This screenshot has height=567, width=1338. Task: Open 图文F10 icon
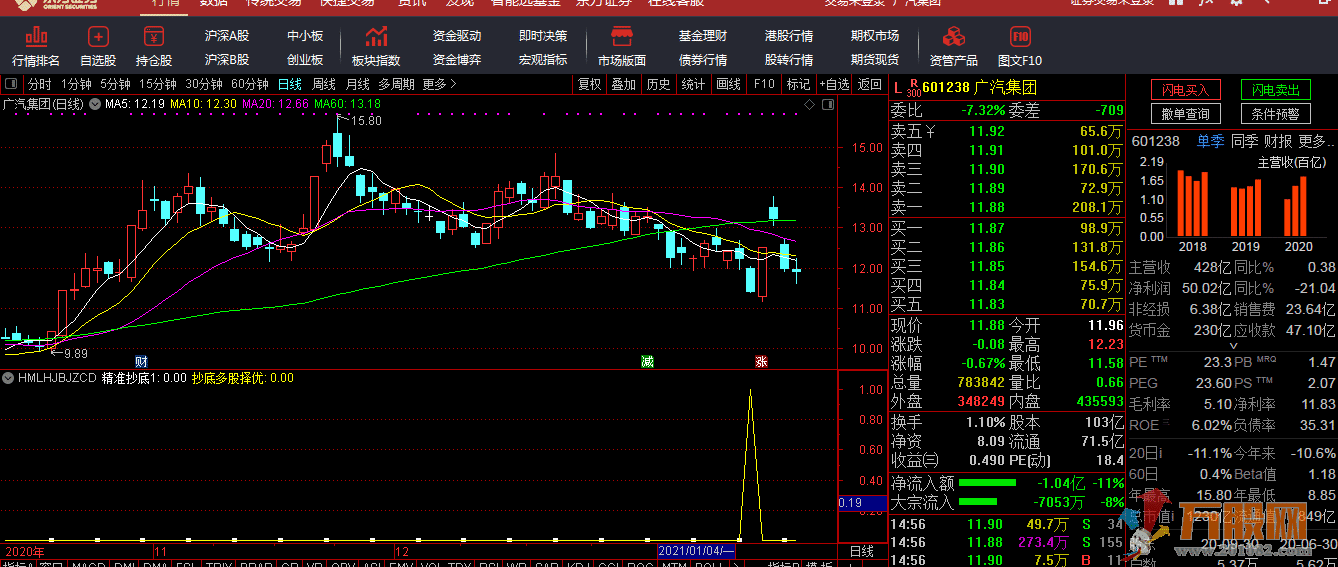pos(1020,37)
